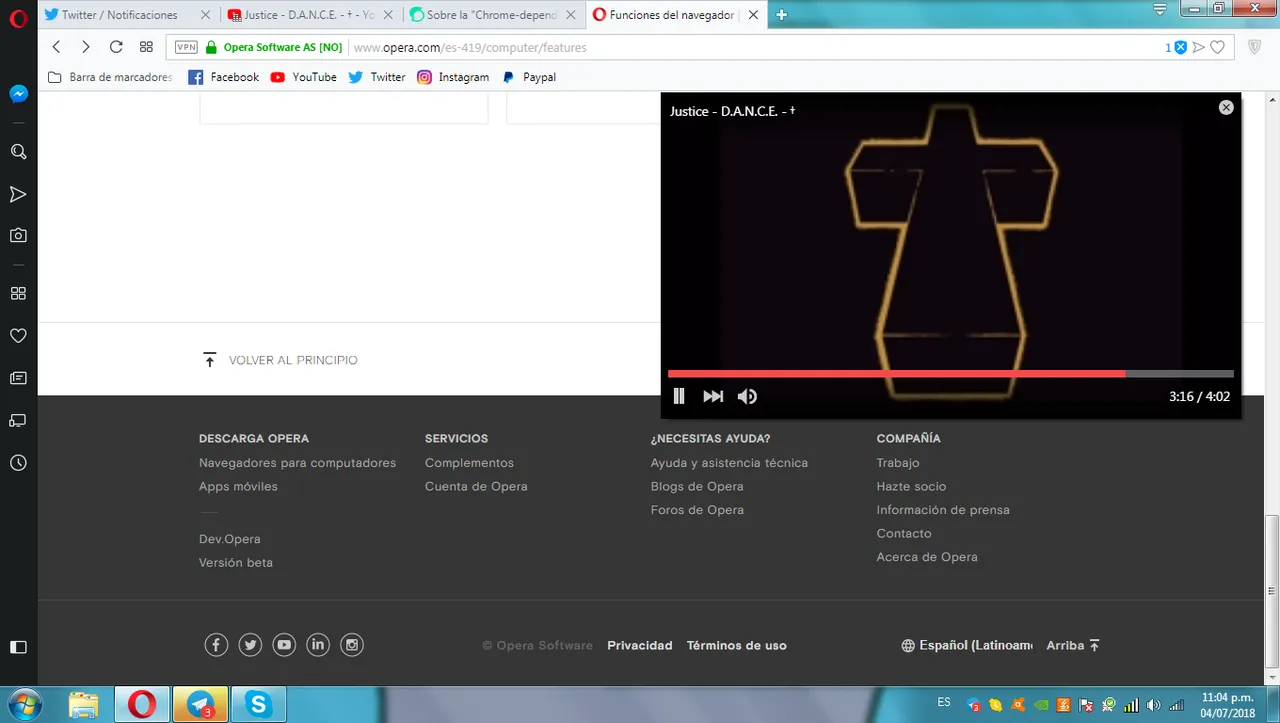Toggle the VPN badge in the address bar

[186, 47]
